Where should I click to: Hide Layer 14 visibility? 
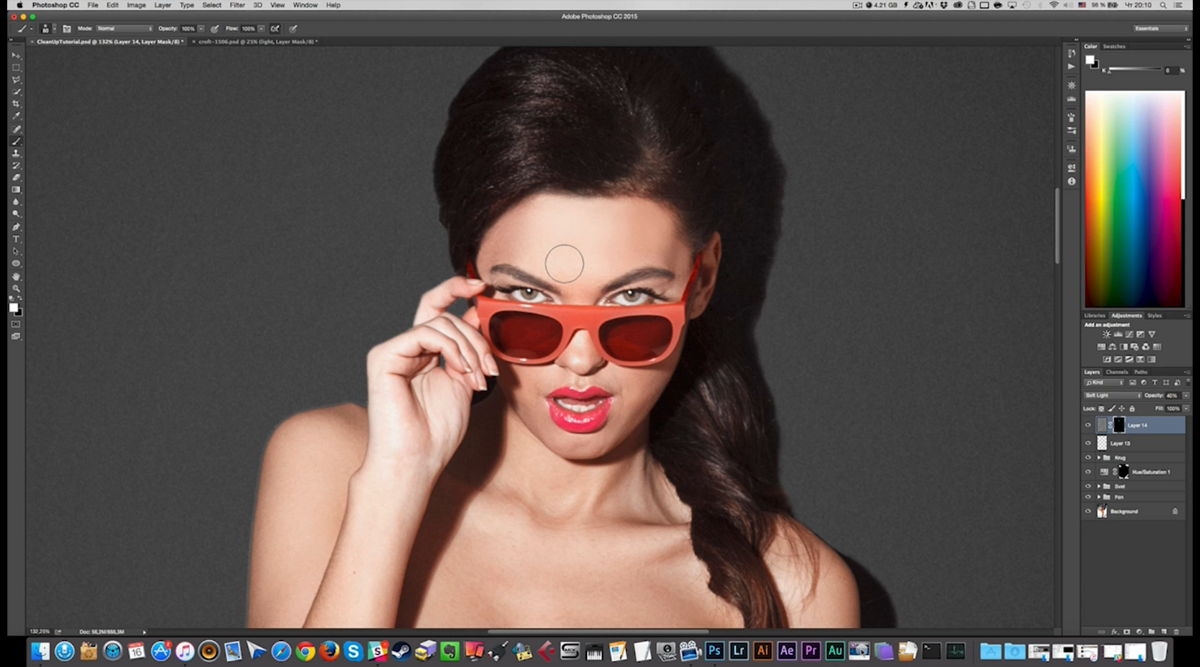coord(1088,425)
